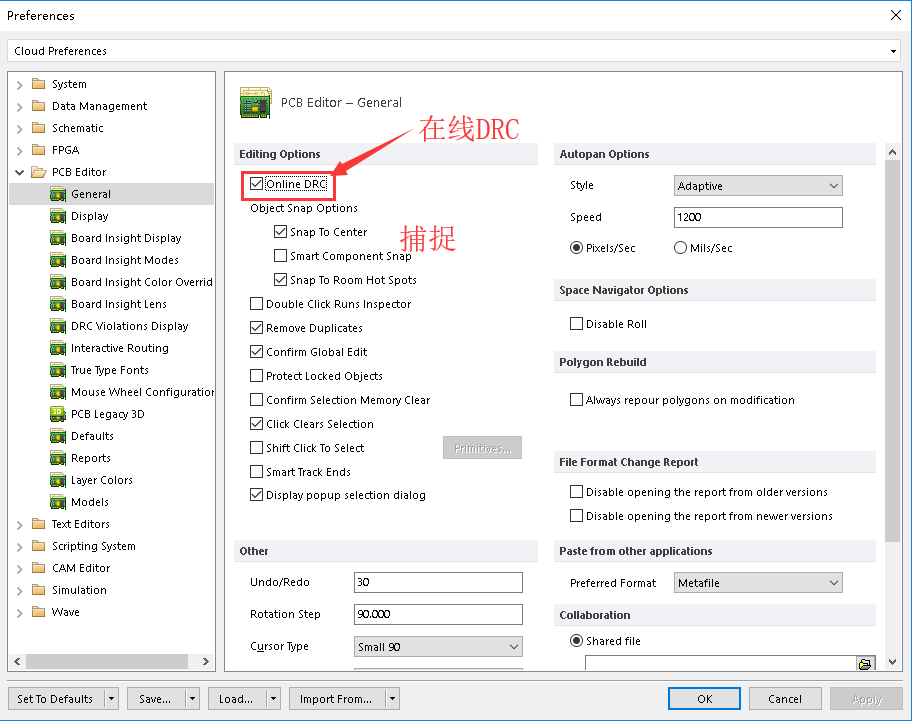The image size is (912, 721).
Task: Open the Autopan Style dropdown
Action: click(x=833, y=185)
